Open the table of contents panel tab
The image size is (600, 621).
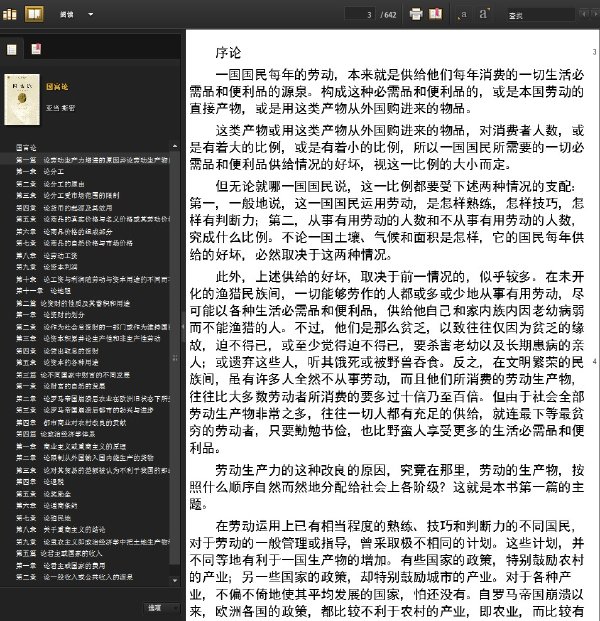(x=11, y=50)
